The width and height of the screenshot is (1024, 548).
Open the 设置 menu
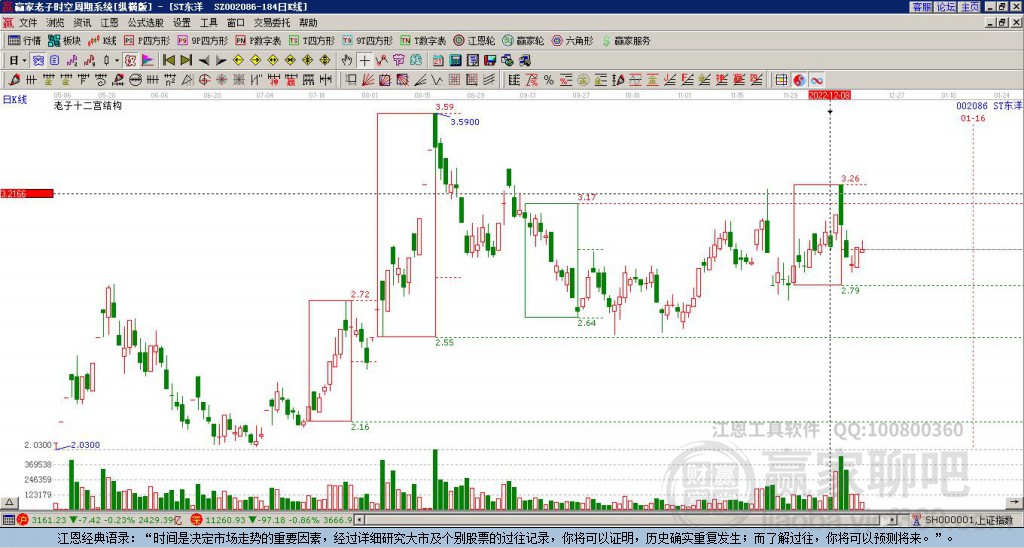pyautogui.click(x=182, y=23)
